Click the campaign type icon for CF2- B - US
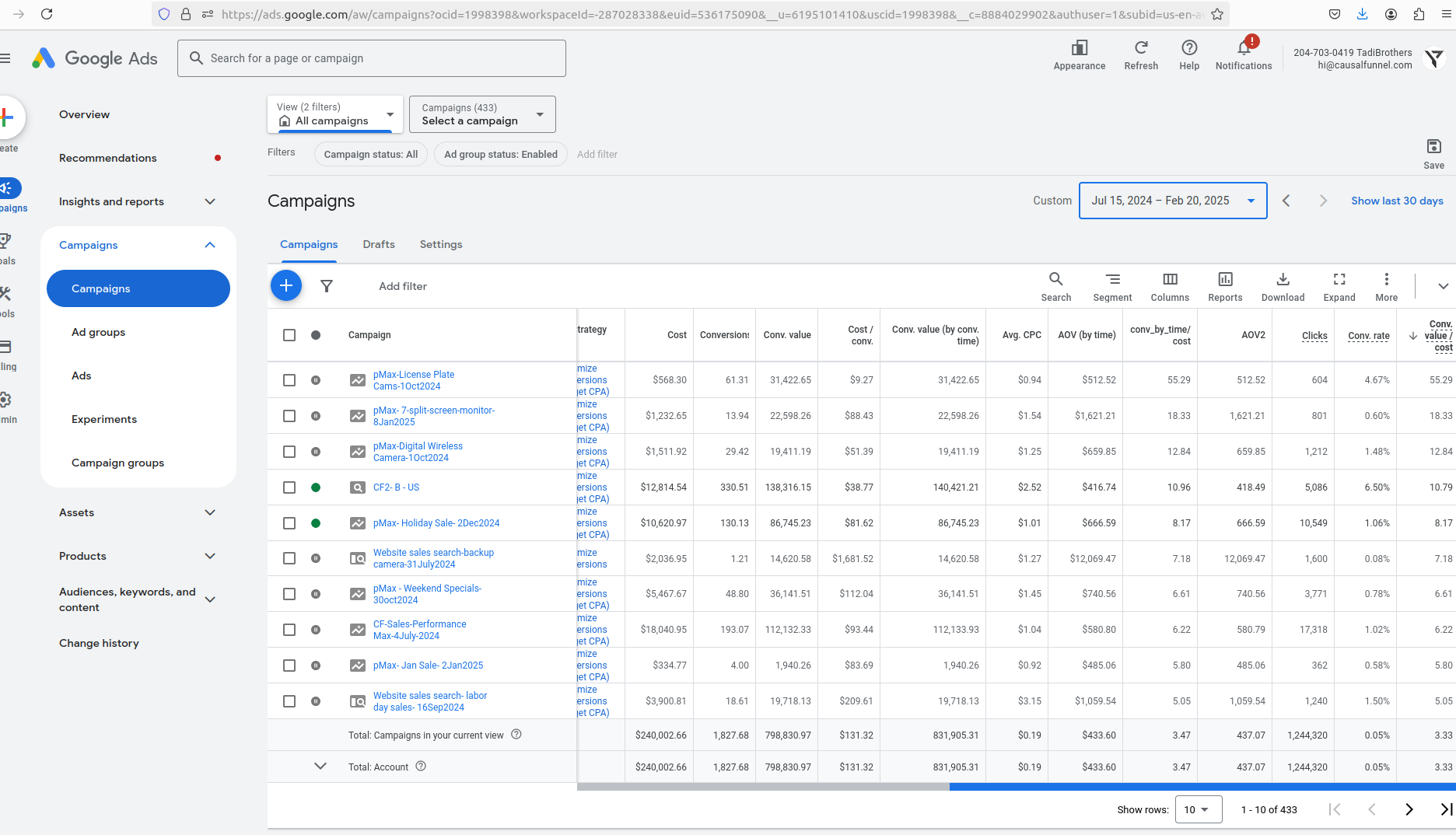The width and height of the screenshot is (1456, 835). tap(357, 487)
